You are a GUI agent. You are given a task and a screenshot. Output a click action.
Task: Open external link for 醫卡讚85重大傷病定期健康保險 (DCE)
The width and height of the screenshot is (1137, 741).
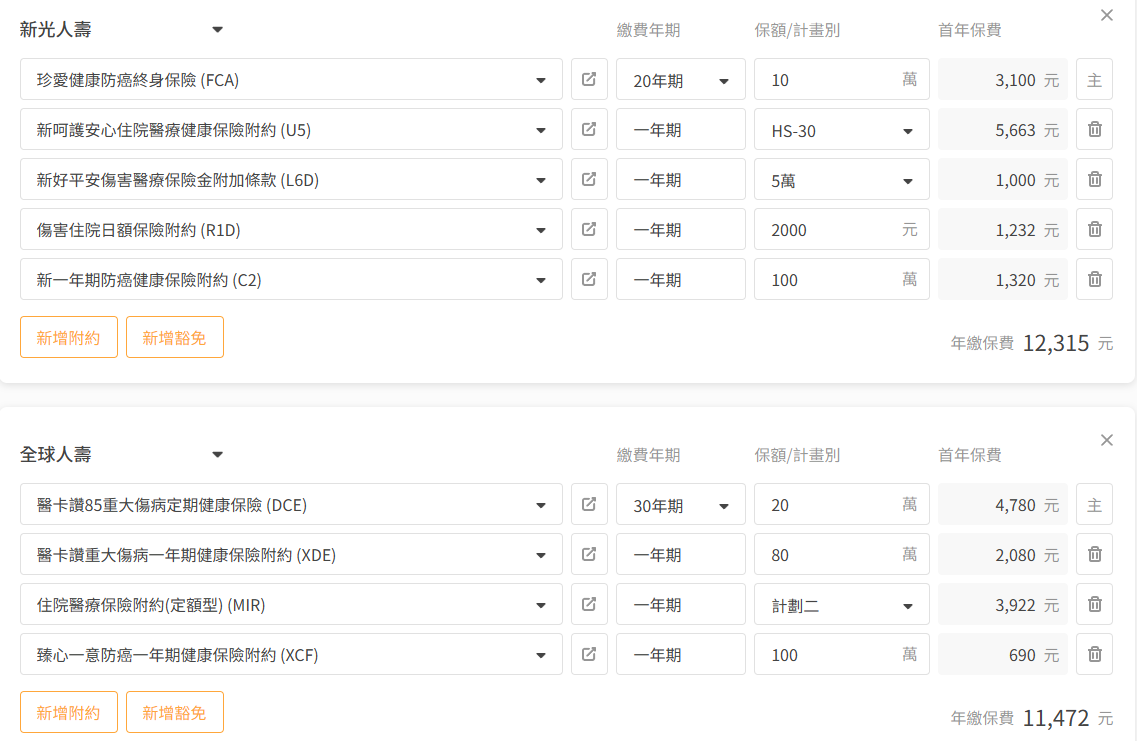[589, 504]
